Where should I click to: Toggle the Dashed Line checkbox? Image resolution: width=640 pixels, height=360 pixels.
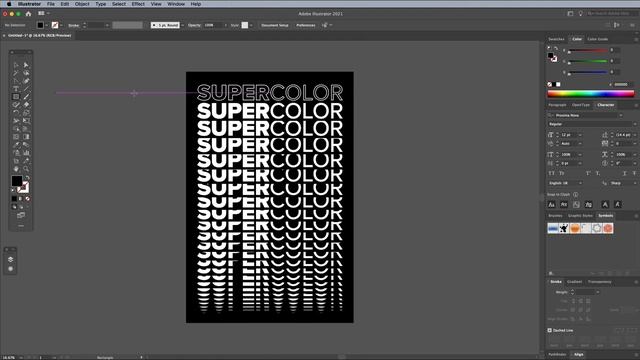(x=550, y=330)
